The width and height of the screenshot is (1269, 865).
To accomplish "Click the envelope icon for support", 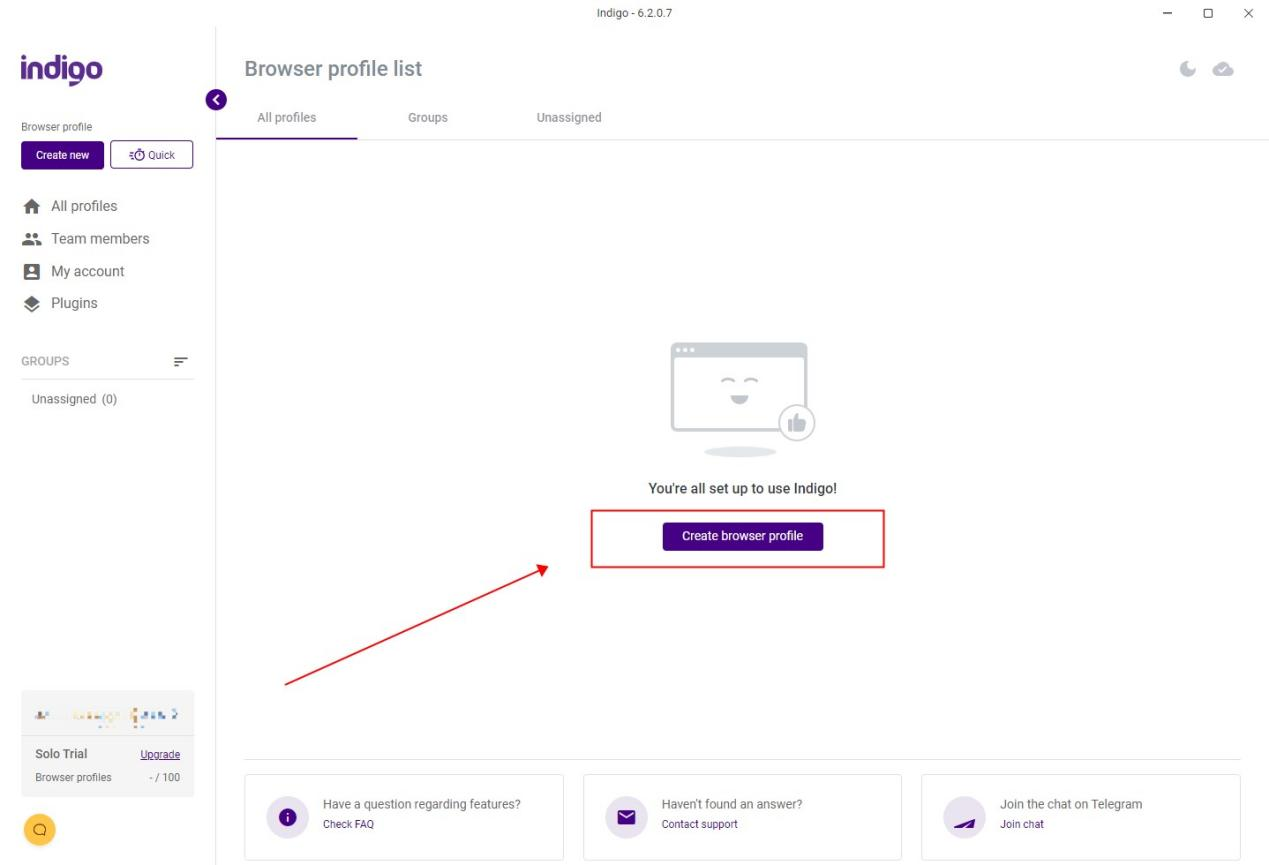I will point(626,817).
